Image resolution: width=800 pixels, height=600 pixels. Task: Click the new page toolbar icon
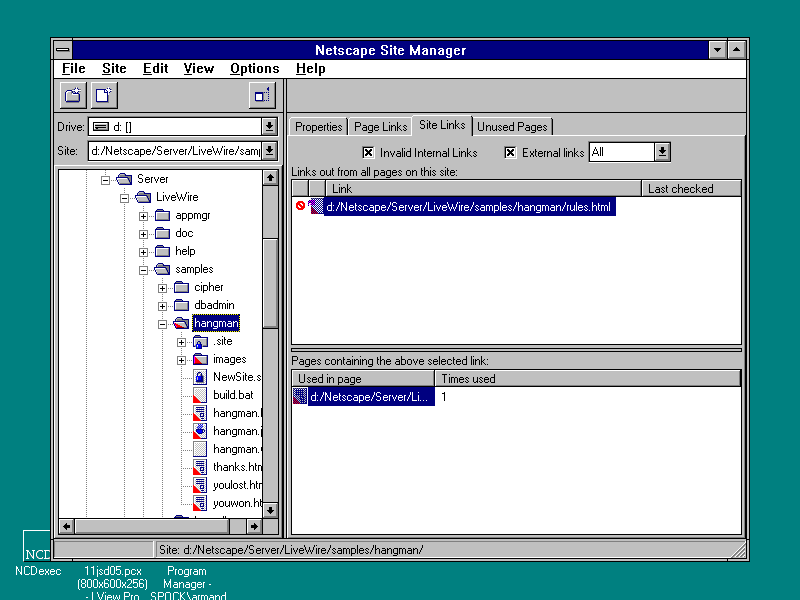click(x=104, y=95)
